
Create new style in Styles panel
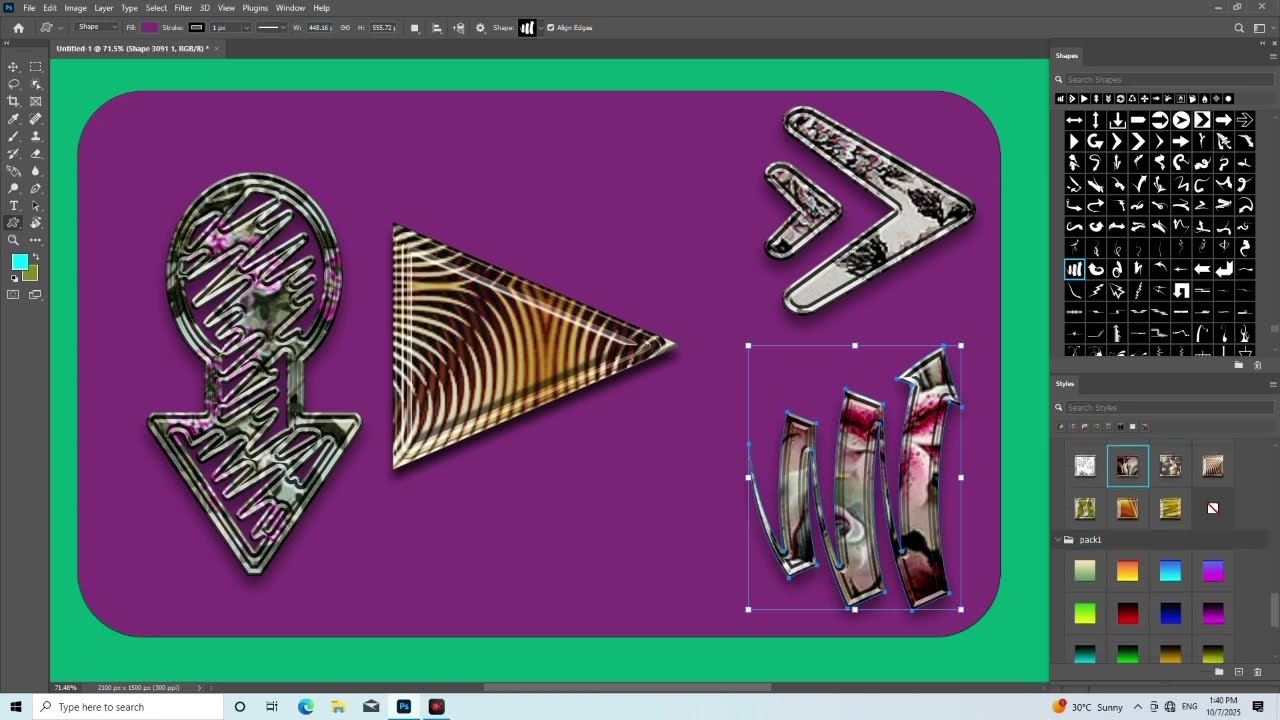coord(1239,672)
